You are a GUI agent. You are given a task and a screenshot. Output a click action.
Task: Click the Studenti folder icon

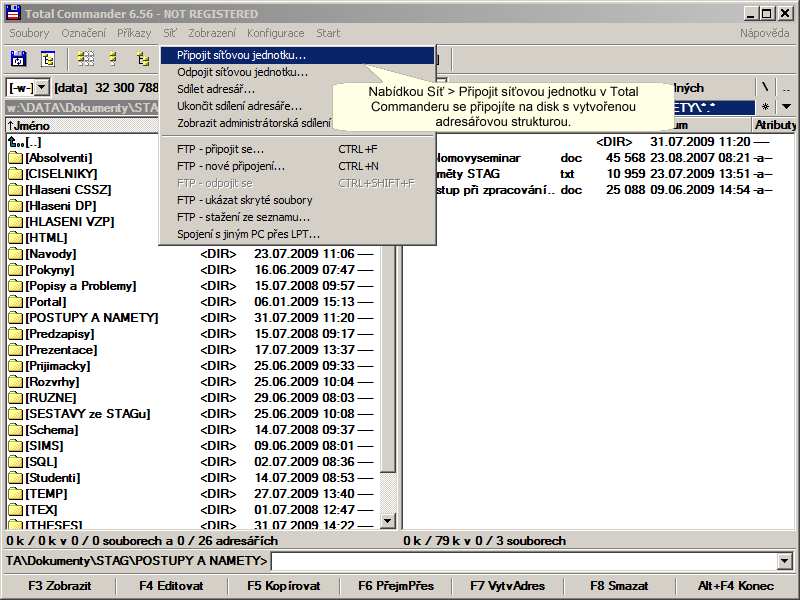point(16,478)
